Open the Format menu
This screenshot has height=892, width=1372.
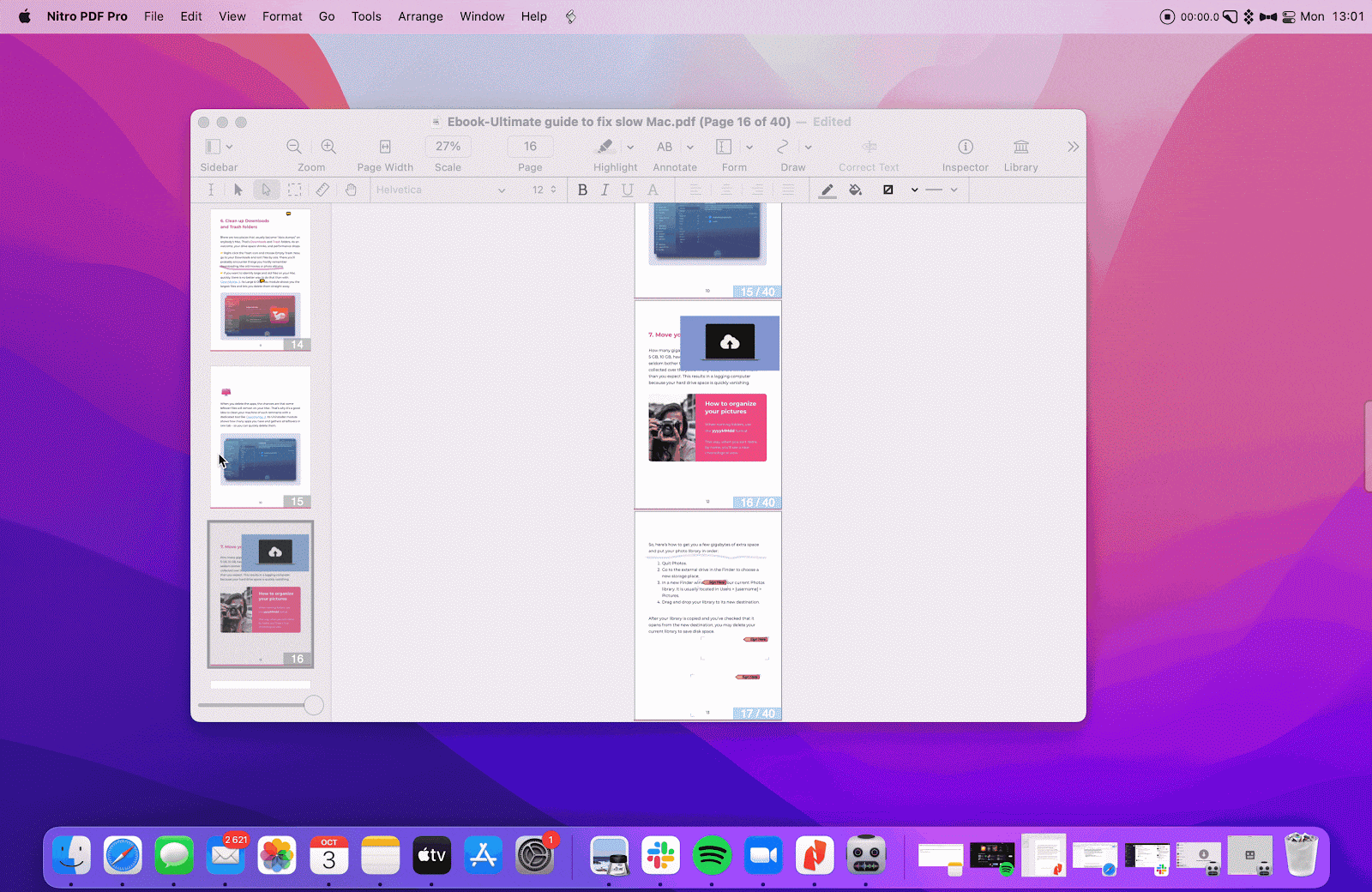(282, 16)
